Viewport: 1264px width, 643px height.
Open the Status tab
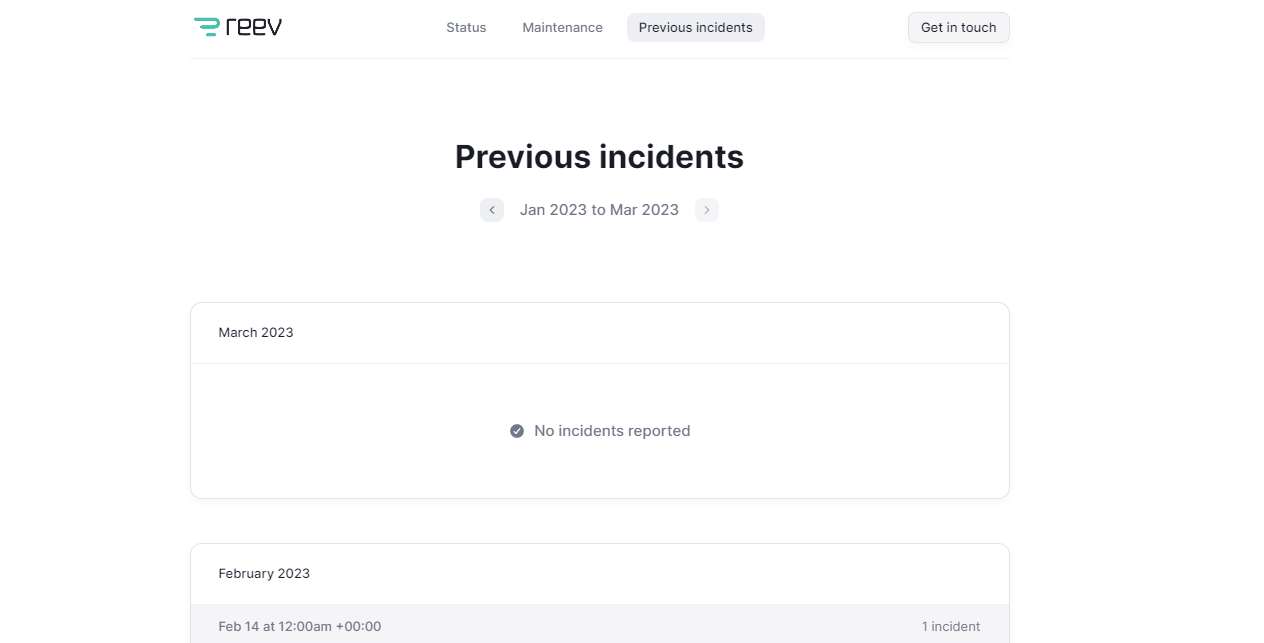click(x=466, y=28)
